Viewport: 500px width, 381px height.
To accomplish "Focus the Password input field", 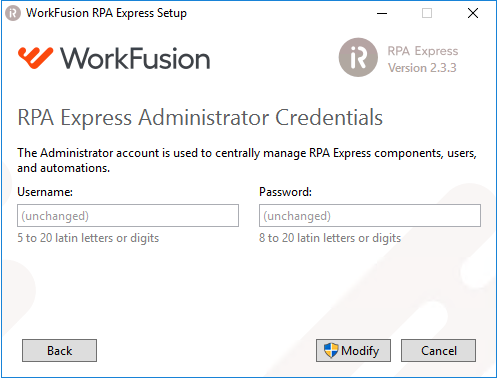I will (x=370, y=216).
